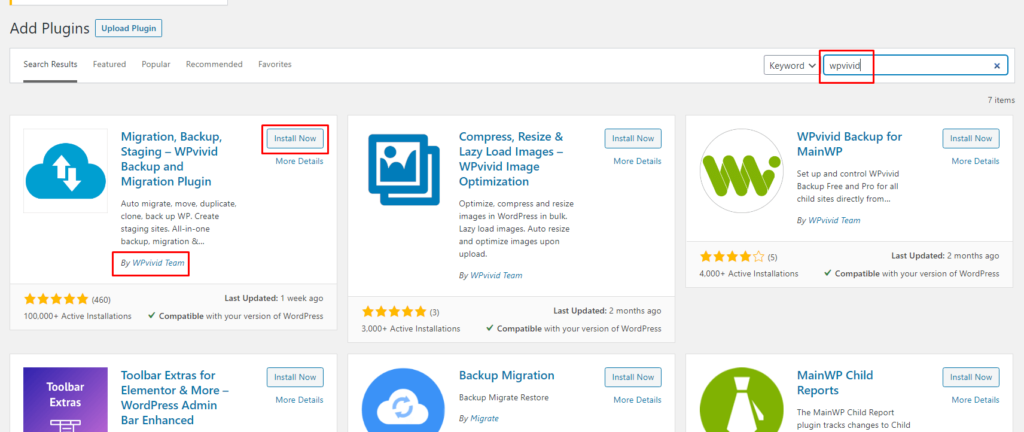Click the '3,000+ Active Installations' text
This screenshot has height=432, width=1024.
pos(411,328)
